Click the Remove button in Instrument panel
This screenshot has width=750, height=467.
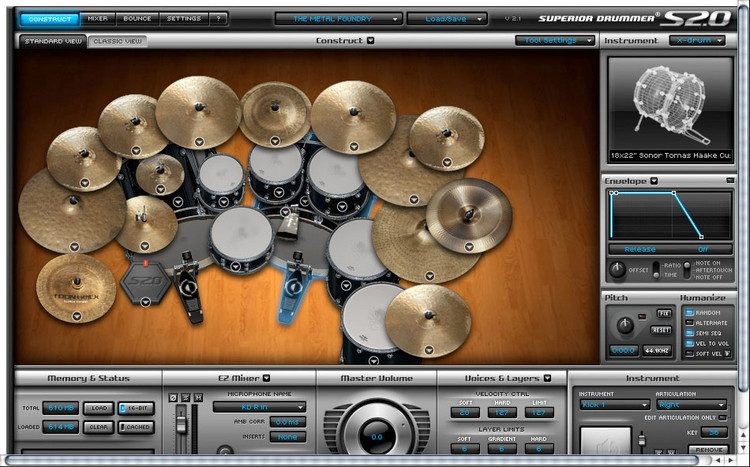[x=708, y=449]
